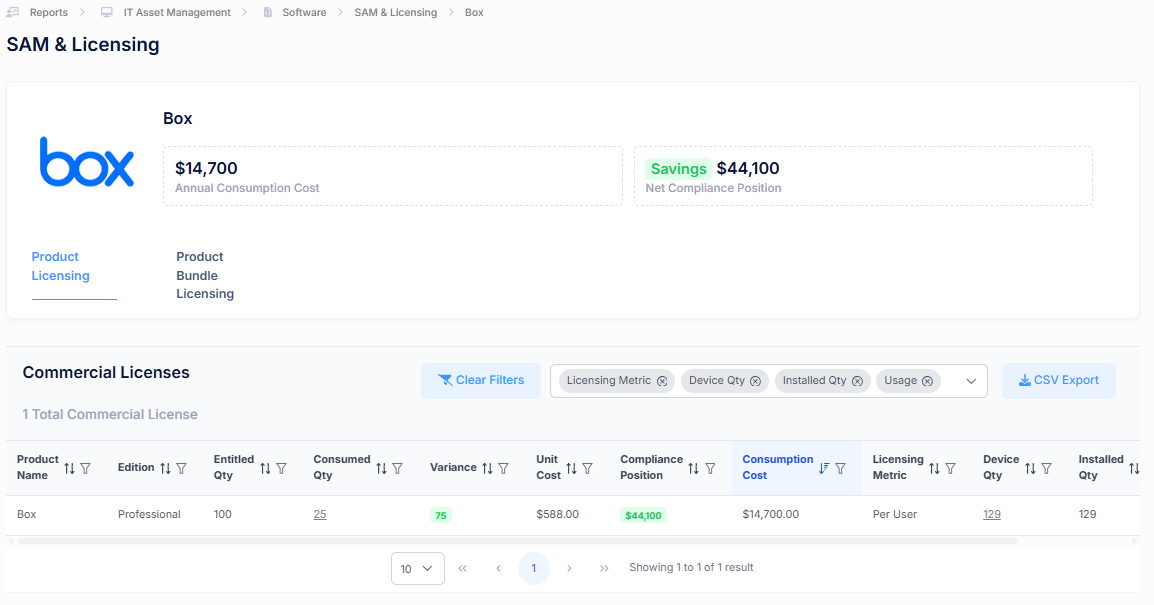Open Product Bundle Licensing tab
1154x605 pixels.
(205, 275)
